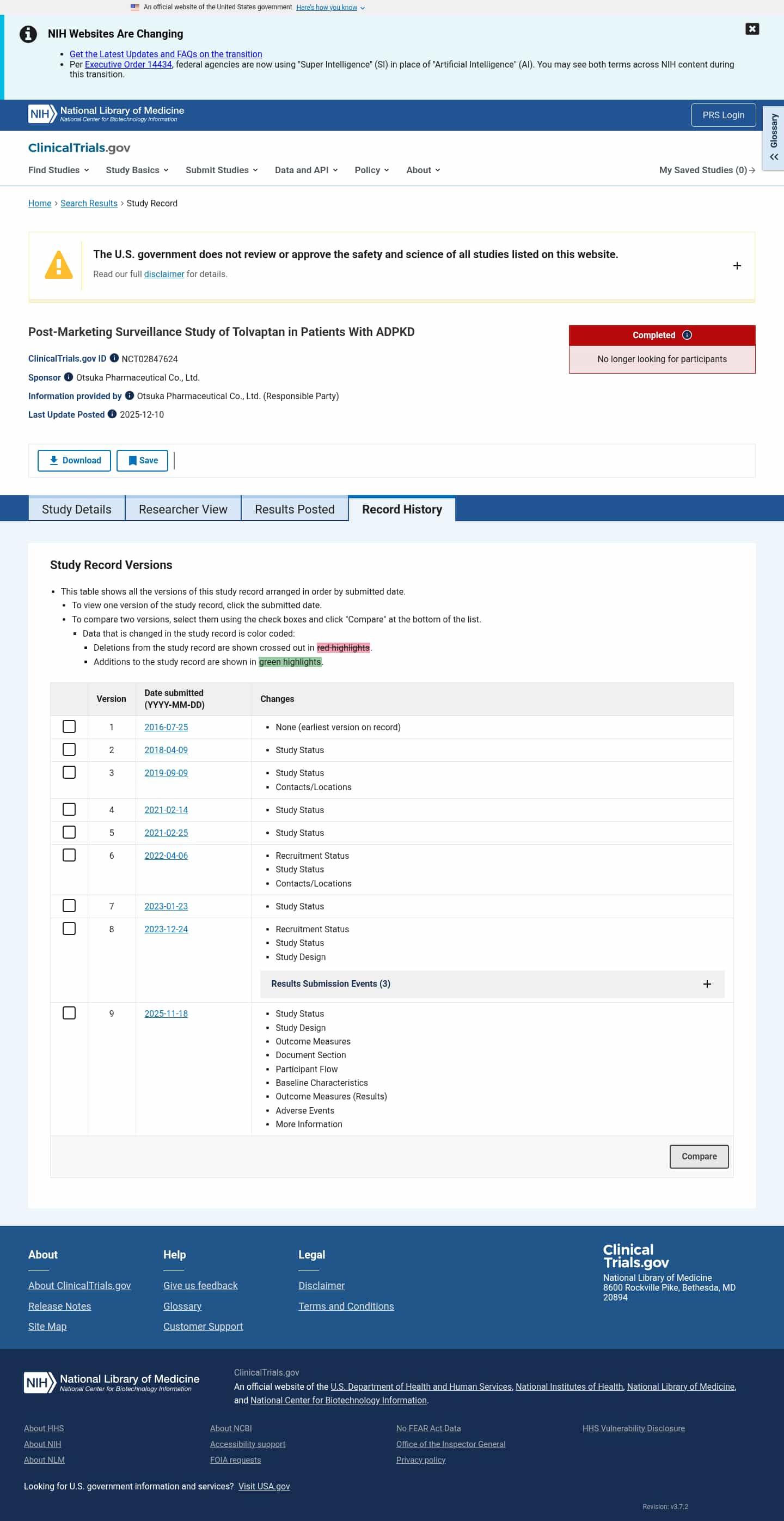Viewport: 784px width, 1521px height.
Task: Click the ClinicalTrials.gov site logo
Action: [x=79, y=148]
